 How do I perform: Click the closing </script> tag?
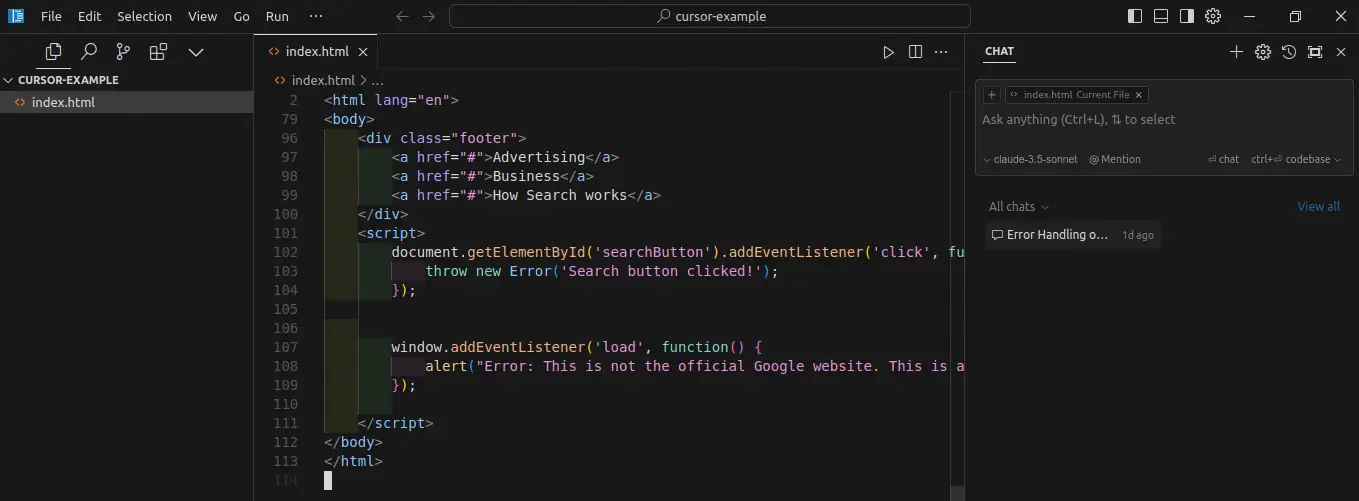click(x=396, y=423)
